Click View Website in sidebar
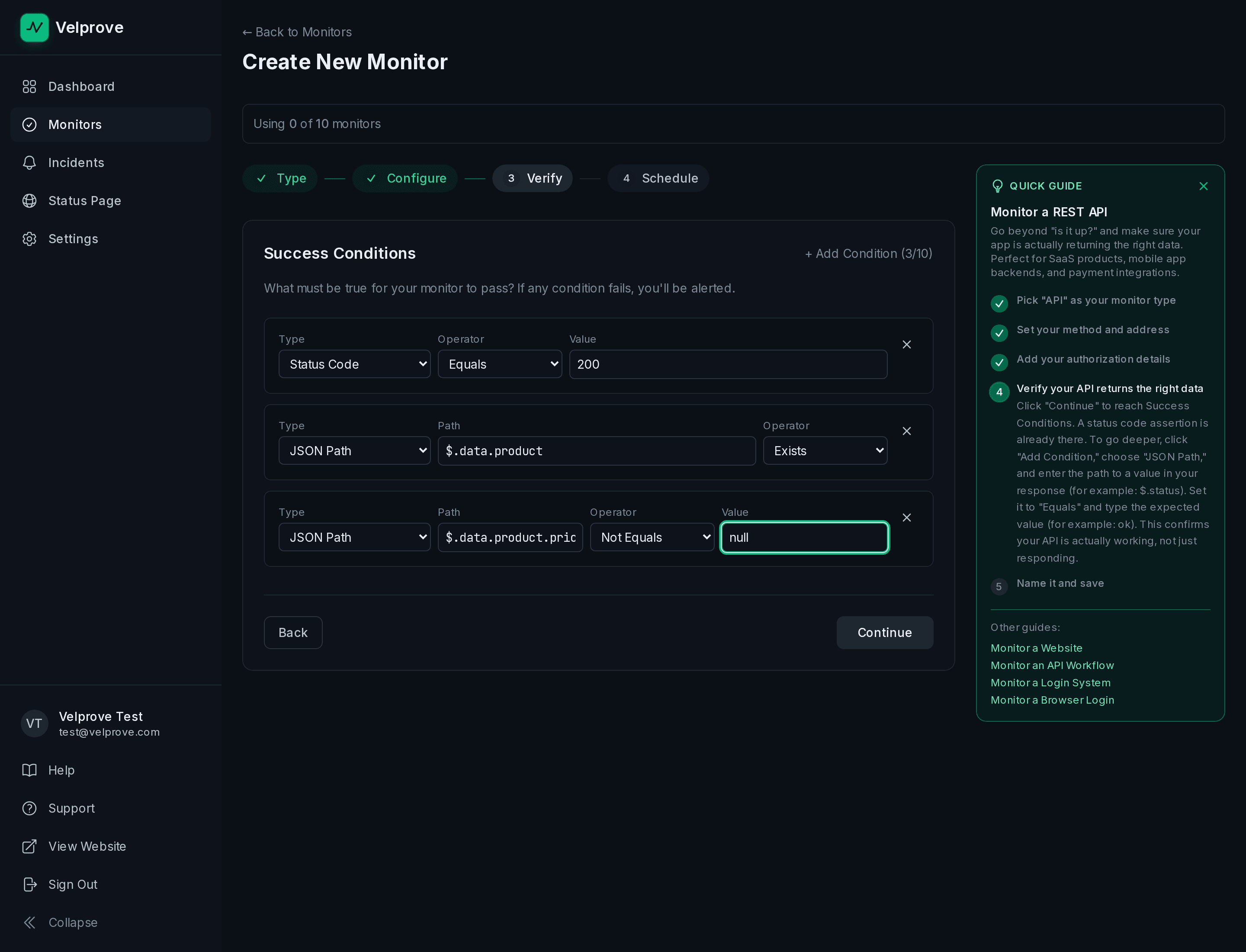This screenshot has width=1246, height=952. click(x=110, y=846)
